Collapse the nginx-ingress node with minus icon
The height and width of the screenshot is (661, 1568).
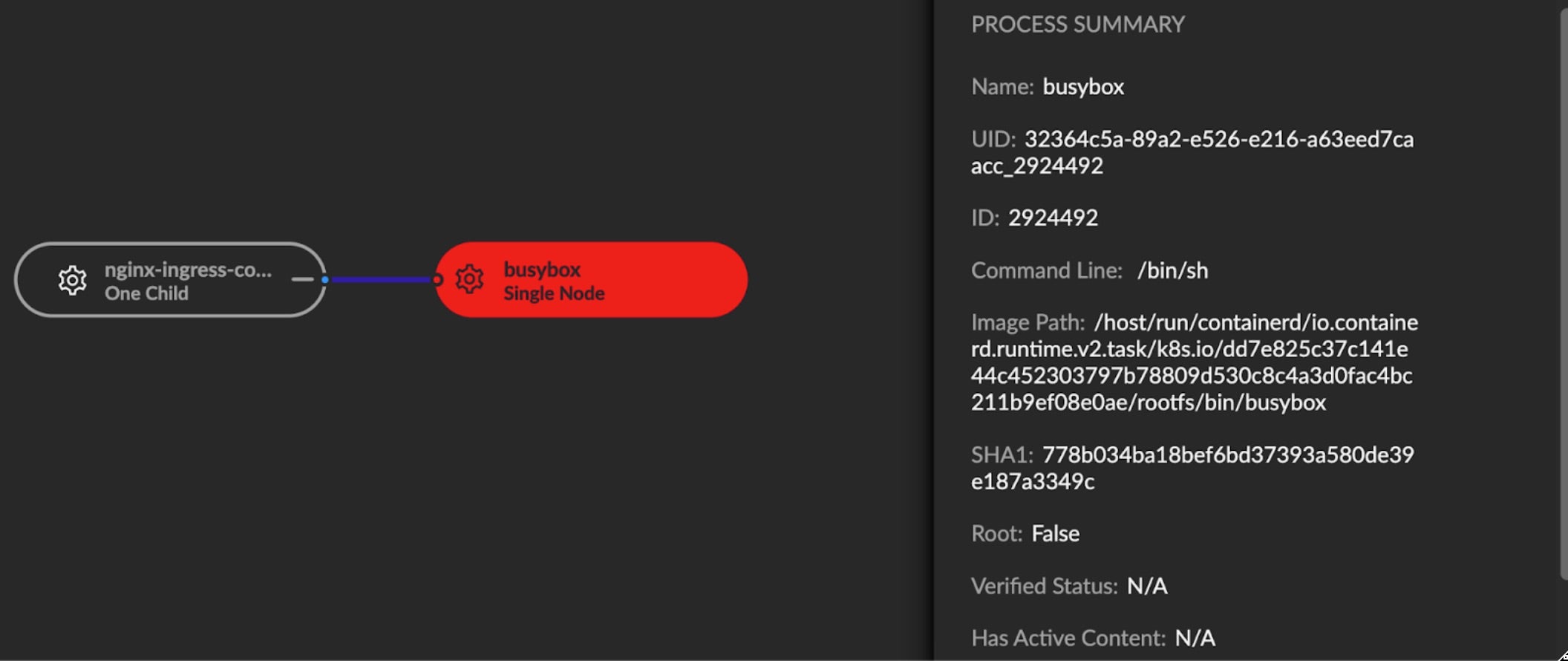302,280
